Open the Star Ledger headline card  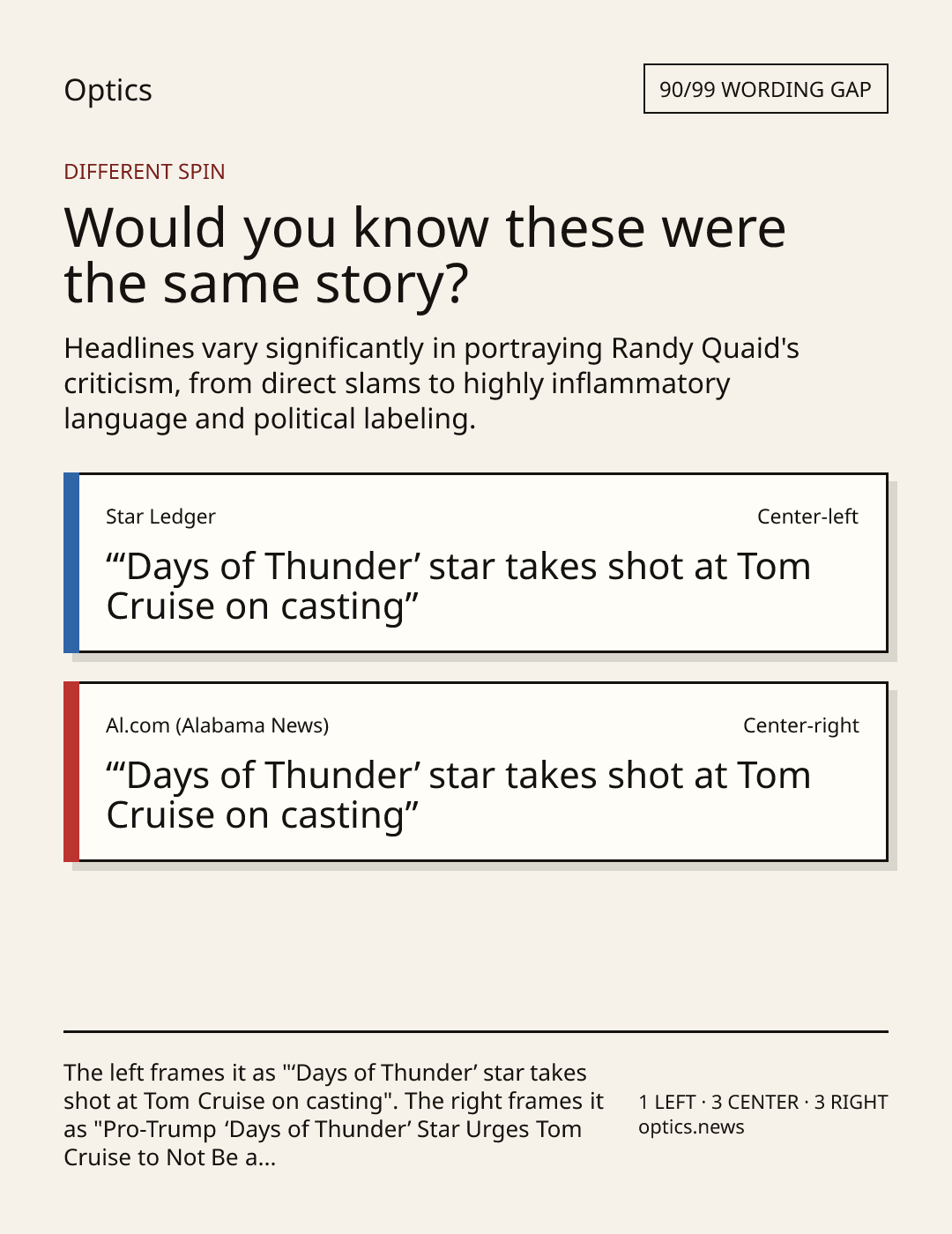476,563
